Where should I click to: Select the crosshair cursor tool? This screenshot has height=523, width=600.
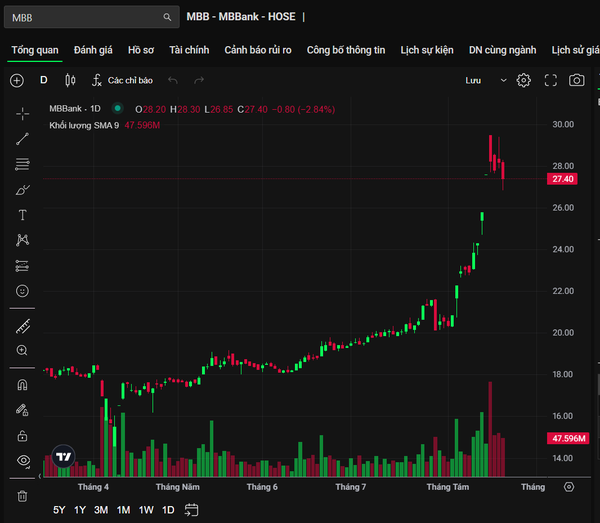click(23, 114)
